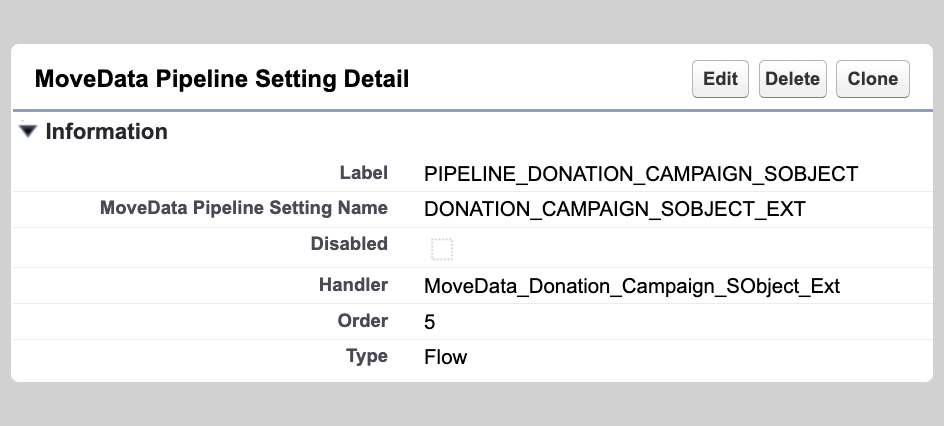
Task: Select the PIPELINE_DONATION_CAMPAIGN_SOBJECT label value
Action: [x=641, y=173]
